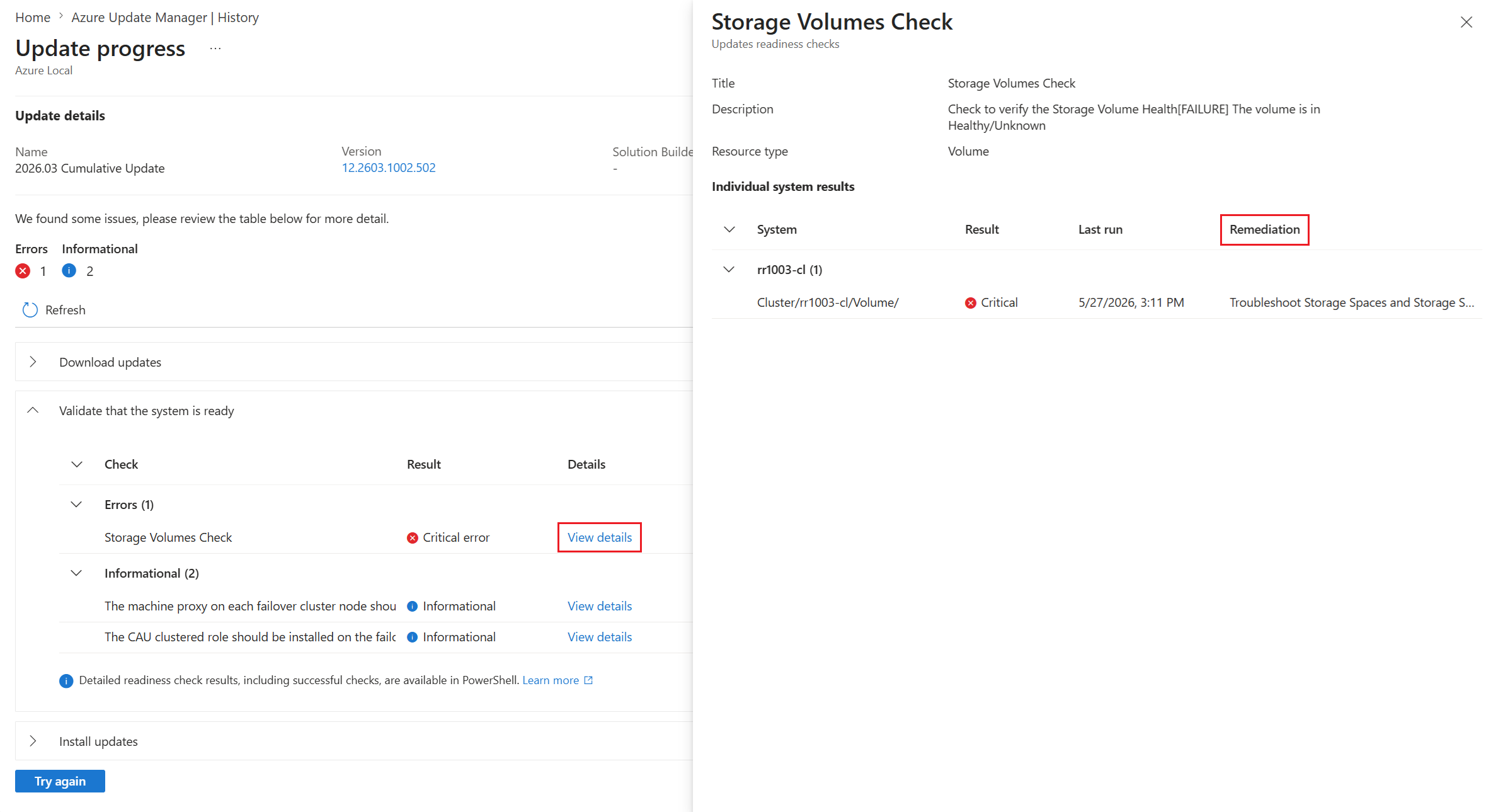The width and height of the screenshot is (1491, 812).
Task: Click the 2026.03 Cumulative Update name
Action: [x=90, y=168]
